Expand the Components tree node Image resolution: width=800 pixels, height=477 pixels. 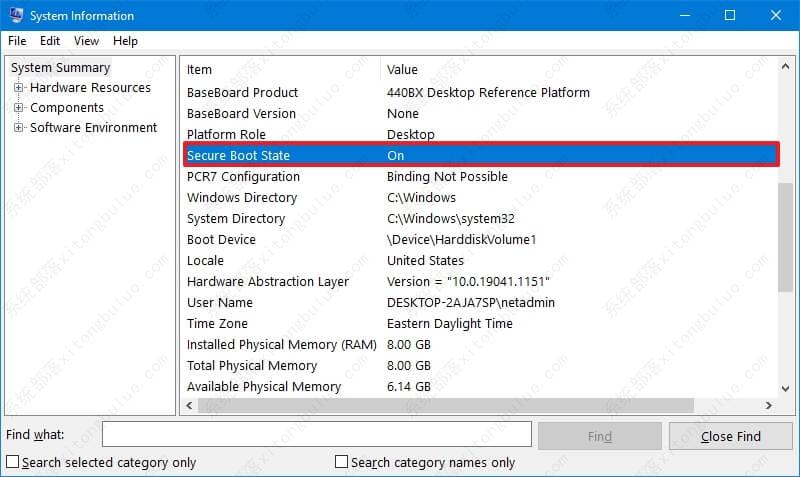(19, 108)
